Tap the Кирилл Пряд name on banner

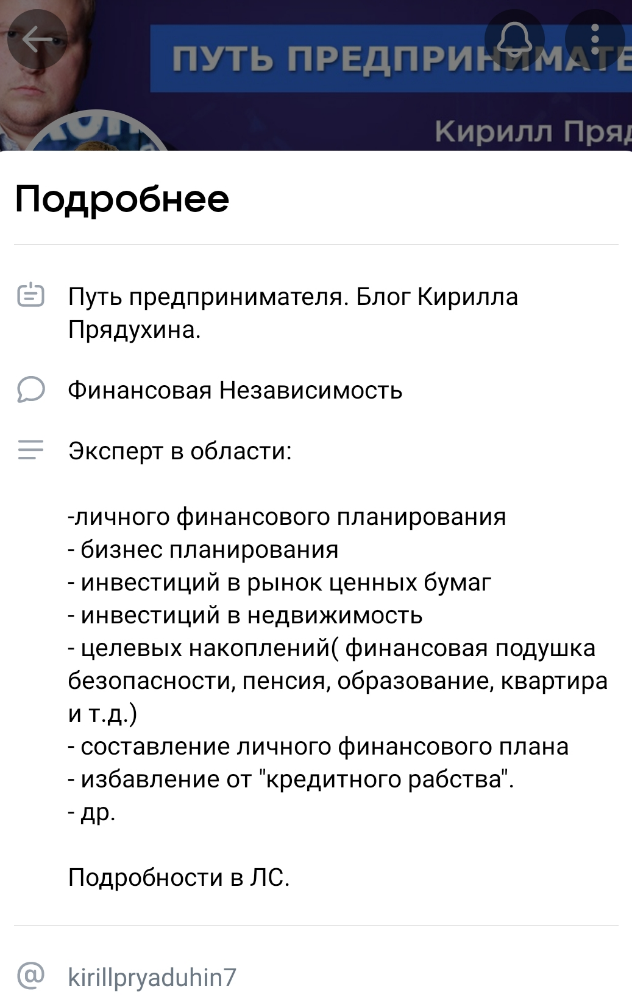click(x=530, y=133)
